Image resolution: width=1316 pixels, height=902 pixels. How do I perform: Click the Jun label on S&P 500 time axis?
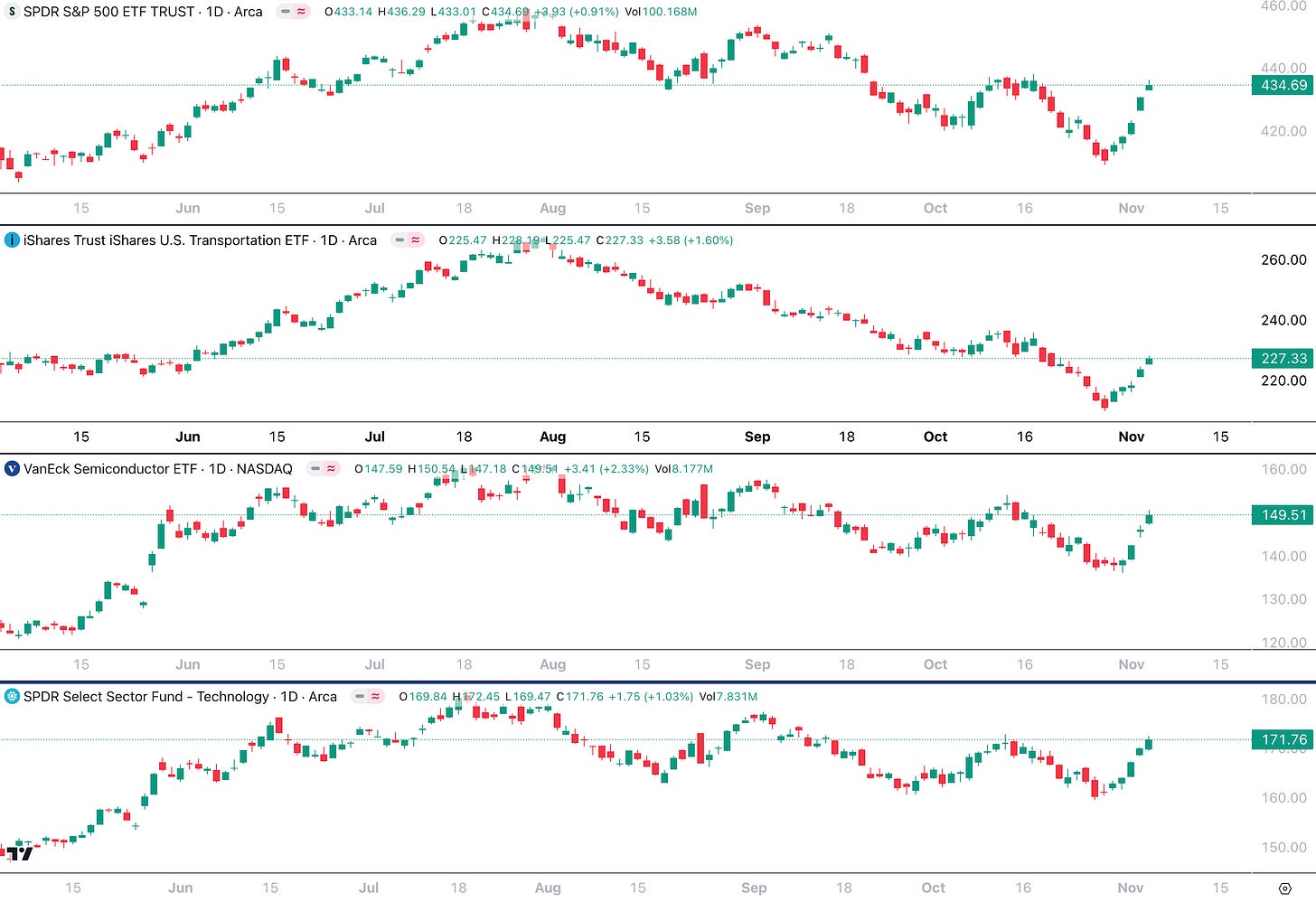click(188, 208)
